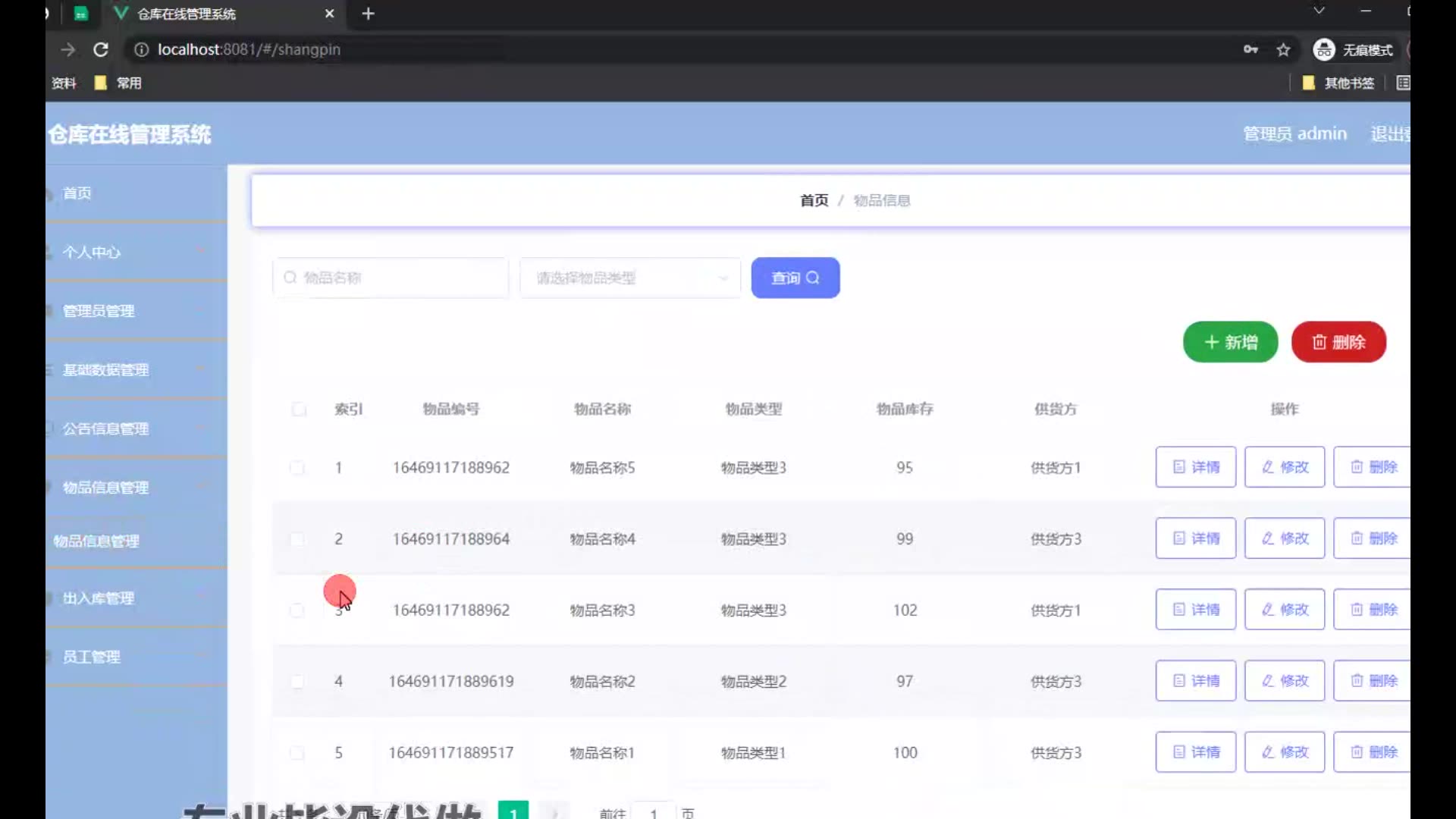Click the 查询 search button
Screen dimensions: 1456x819
click(x=795, y=278)
